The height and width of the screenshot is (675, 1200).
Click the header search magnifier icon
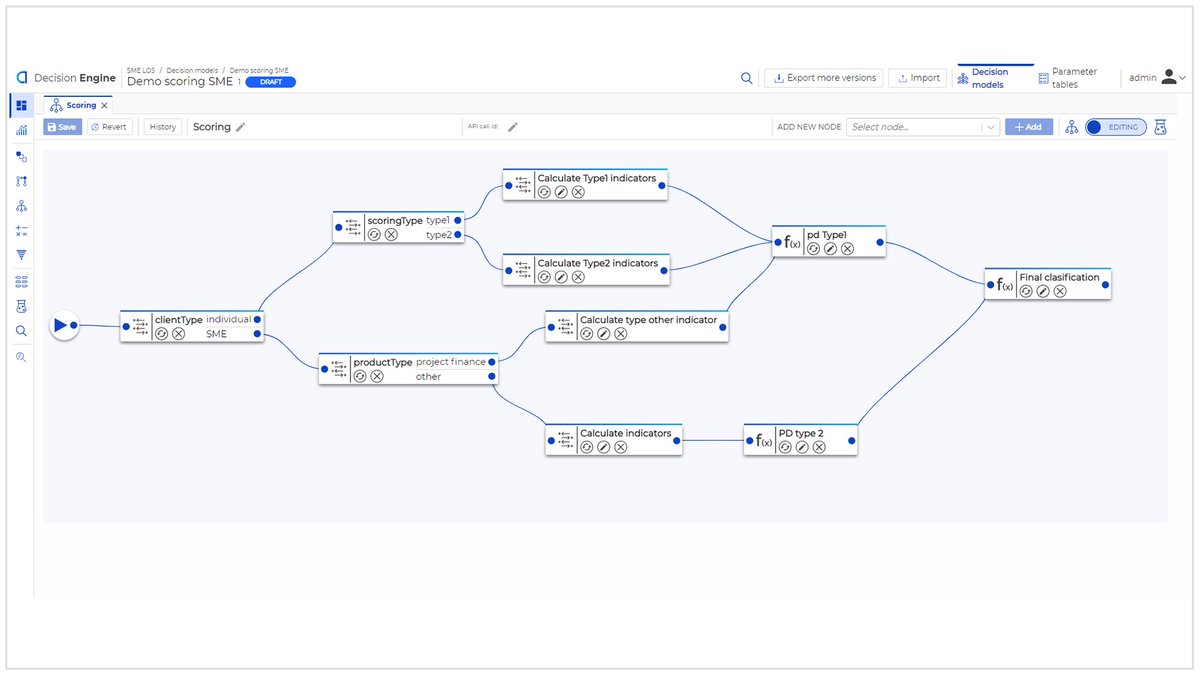pos(746,78)
